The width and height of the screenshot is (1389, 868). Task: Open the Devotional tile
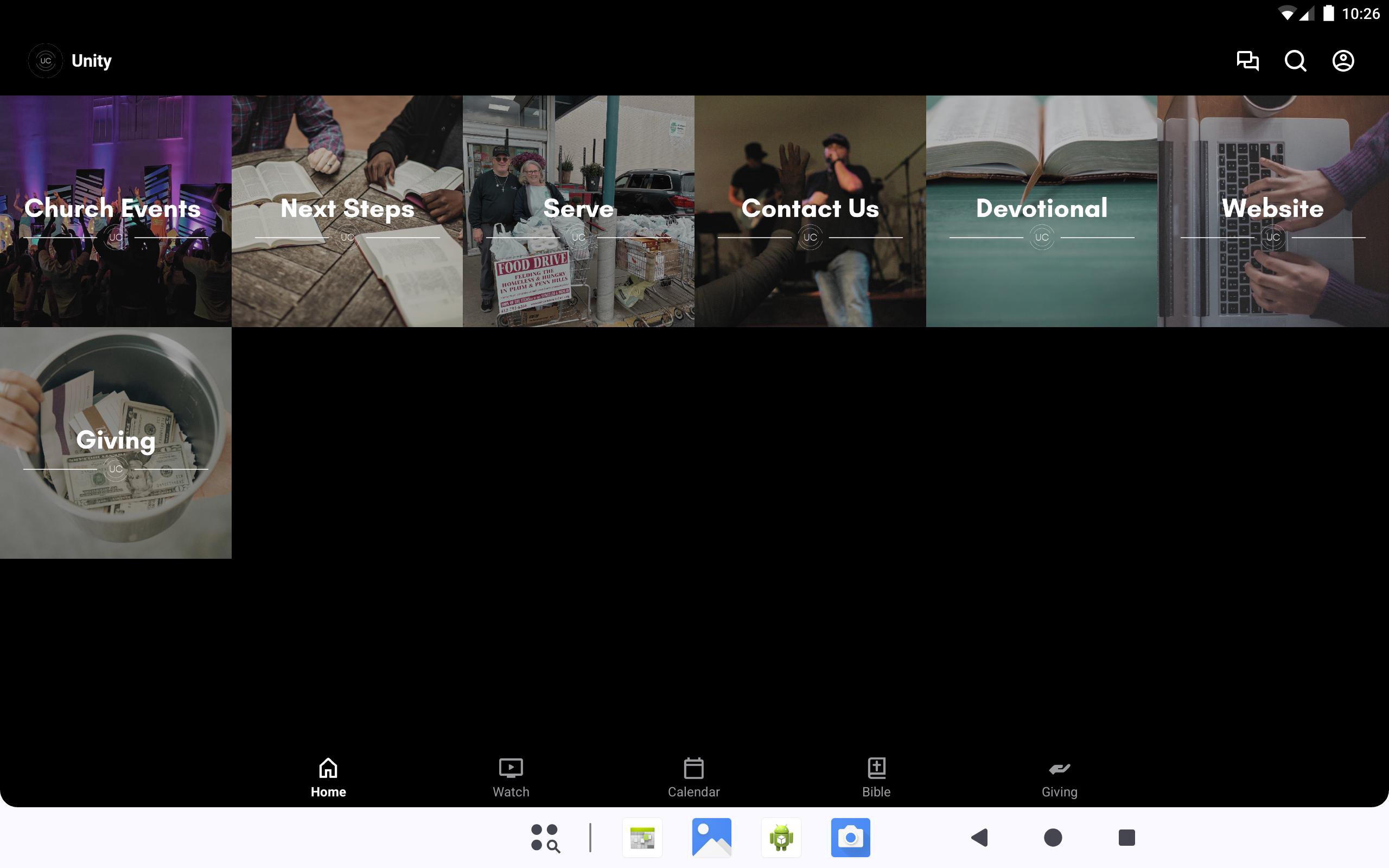pyautogui.click(x=1041, y=210)
